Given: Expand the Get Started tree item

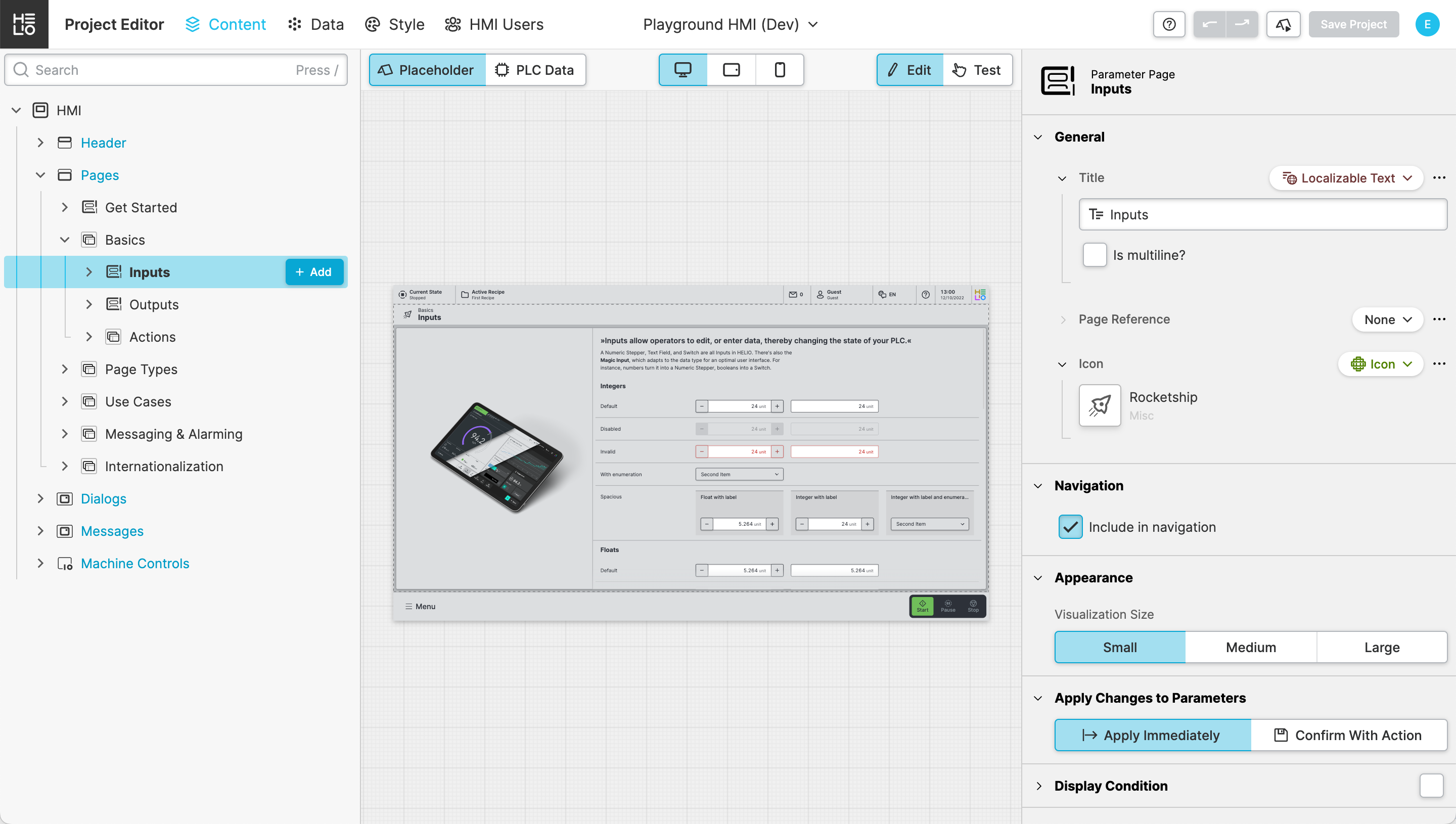Looking at the screenshot, I should (65, 208).
